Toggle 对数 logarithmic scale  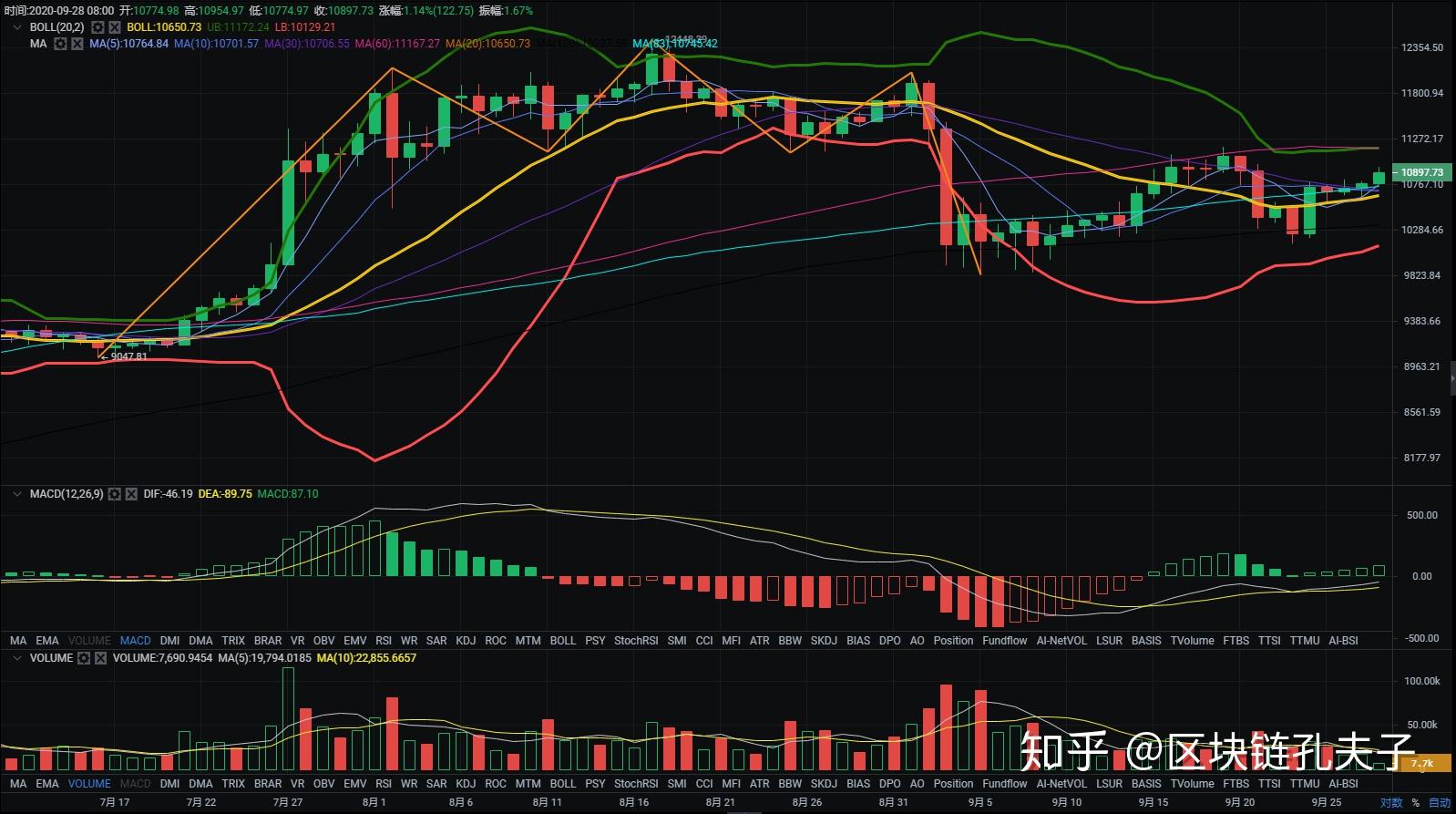pos(1391,803)
